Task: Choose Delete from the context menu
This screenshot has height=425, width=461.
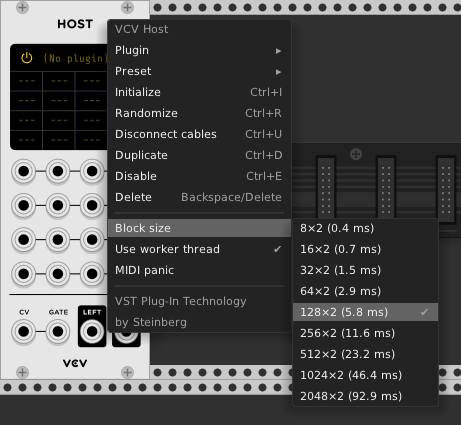Action: pyautogui.click(x=199, y=197)
